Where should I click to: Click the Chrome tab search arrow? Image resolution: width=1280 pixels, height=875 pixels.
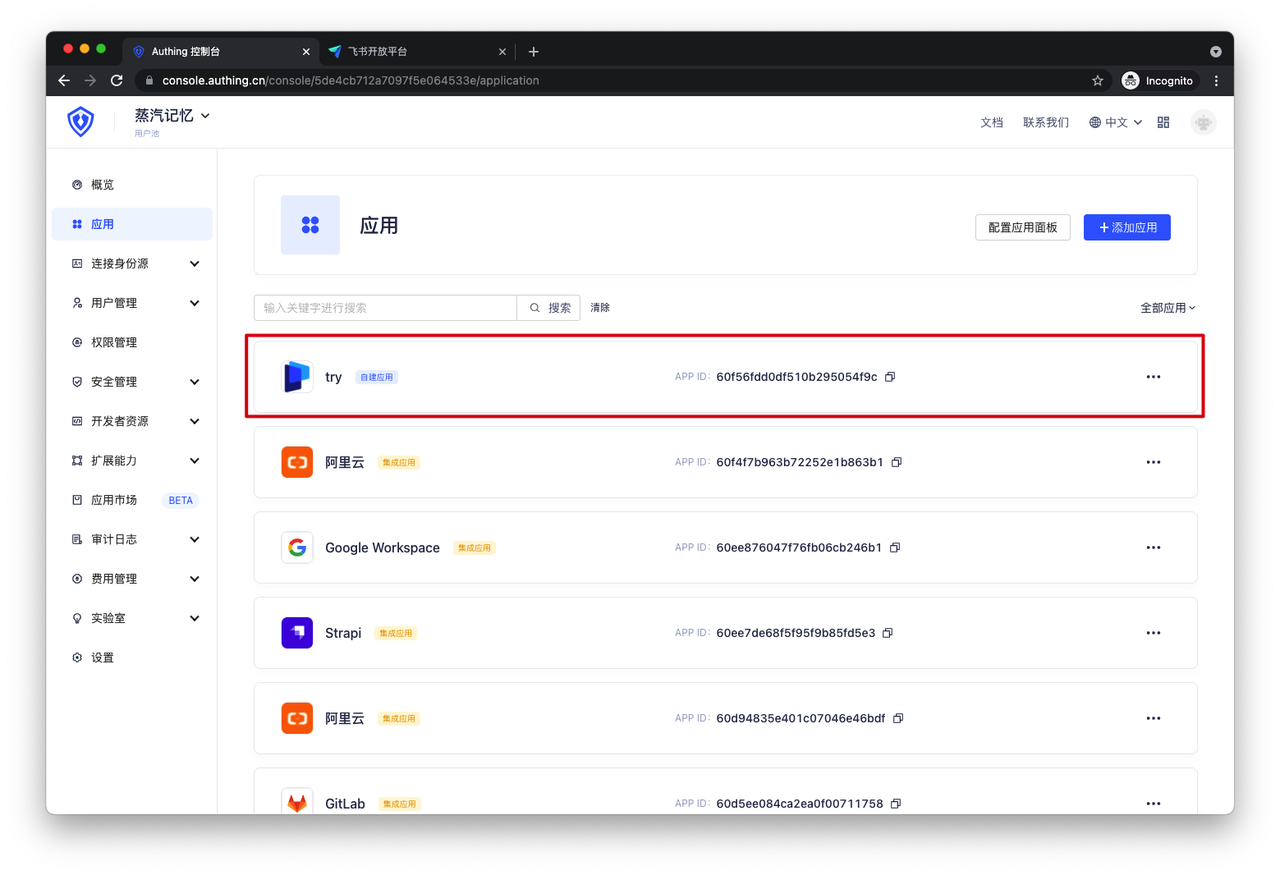(1216, 51)
